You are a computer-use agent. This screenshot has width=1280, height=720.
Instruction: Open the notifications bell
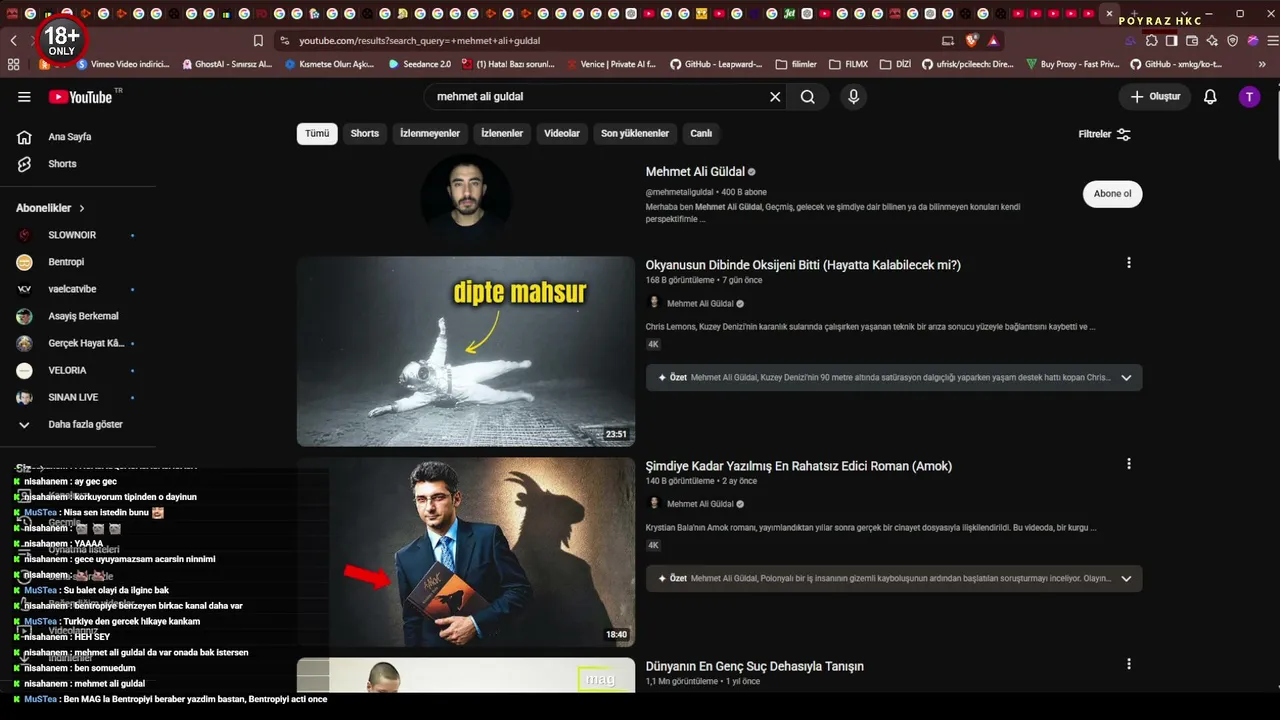(1210, 97)
